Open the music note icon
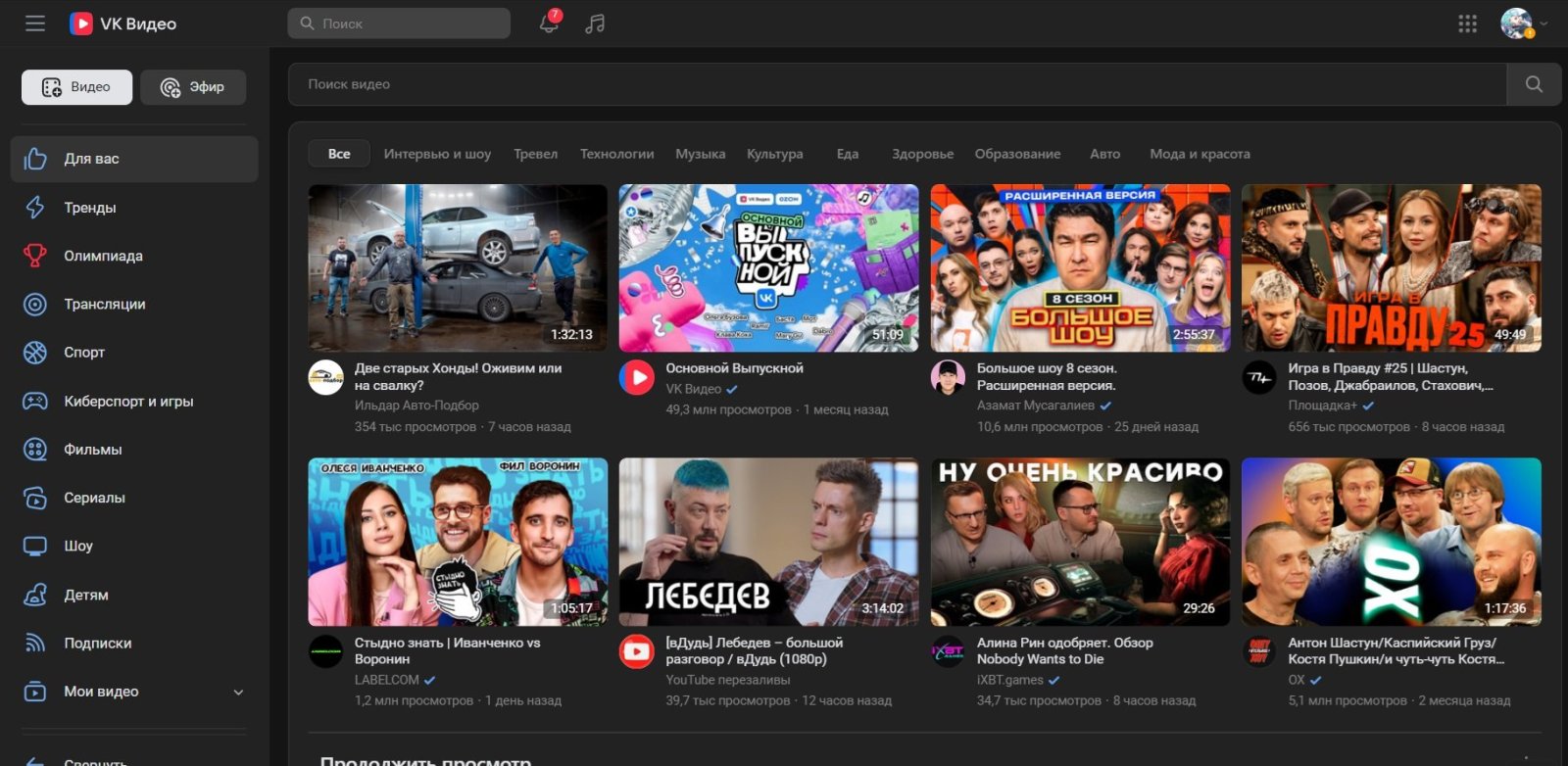1568x766 pixels. click(595, 24)
